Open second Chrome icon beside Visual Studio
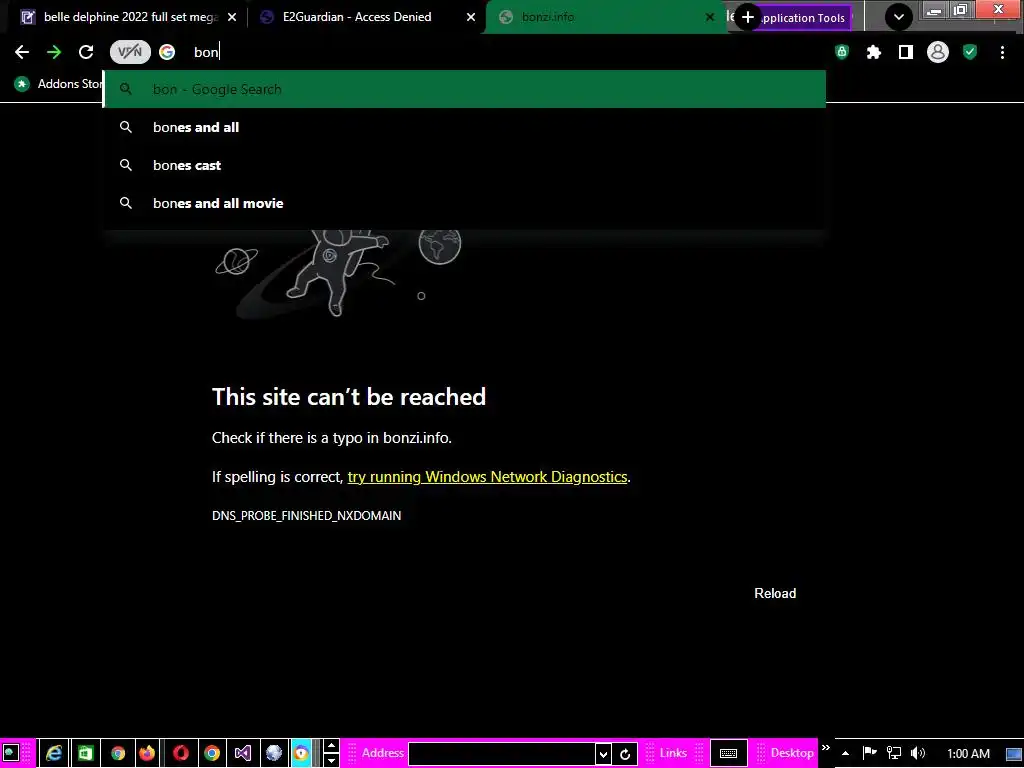Screen dimensions: 1024x768 tap(212, 753)
